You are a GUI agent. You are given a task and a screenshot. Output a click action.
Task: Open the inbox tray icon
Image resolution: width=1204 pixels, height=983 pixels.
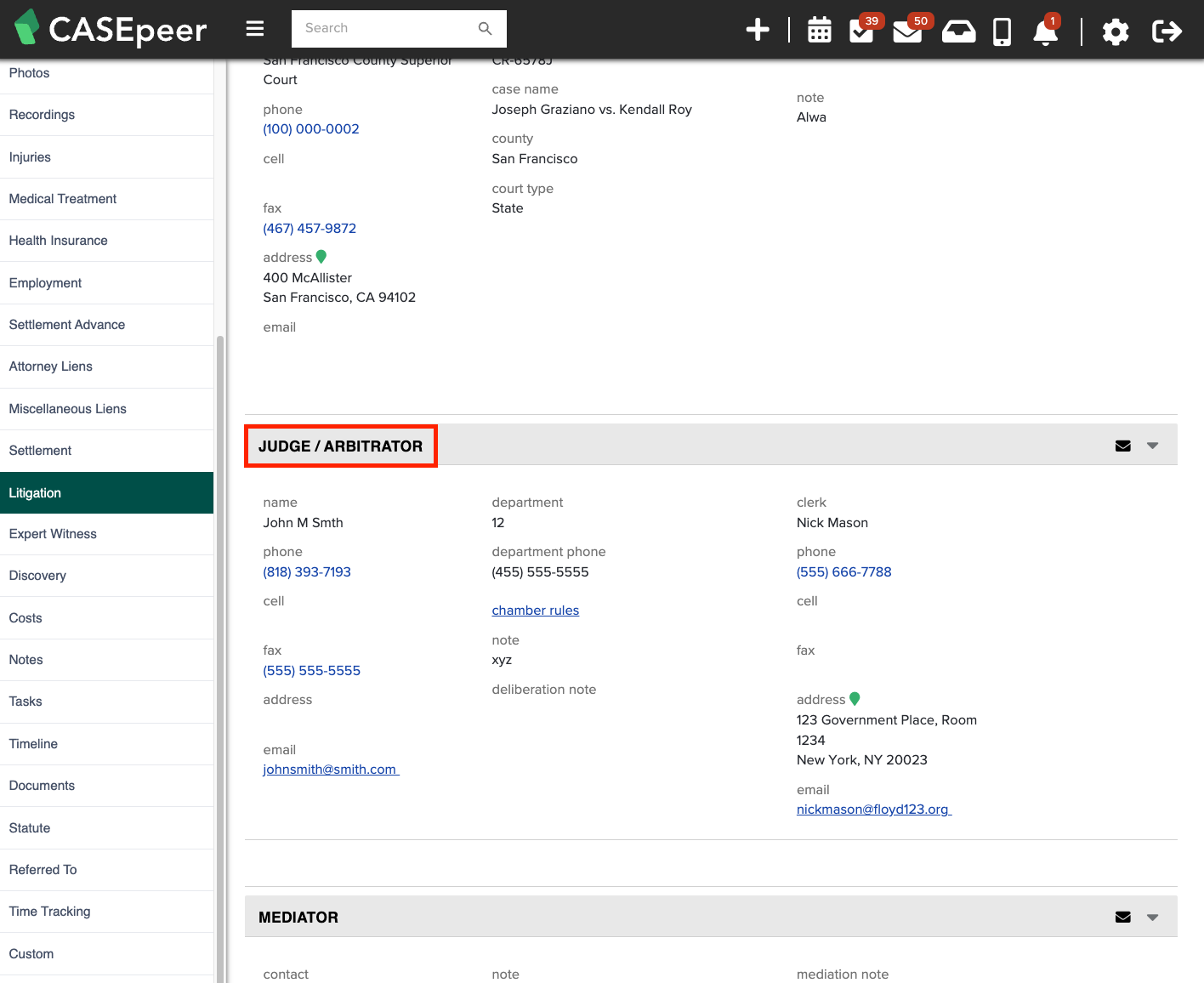958,31
